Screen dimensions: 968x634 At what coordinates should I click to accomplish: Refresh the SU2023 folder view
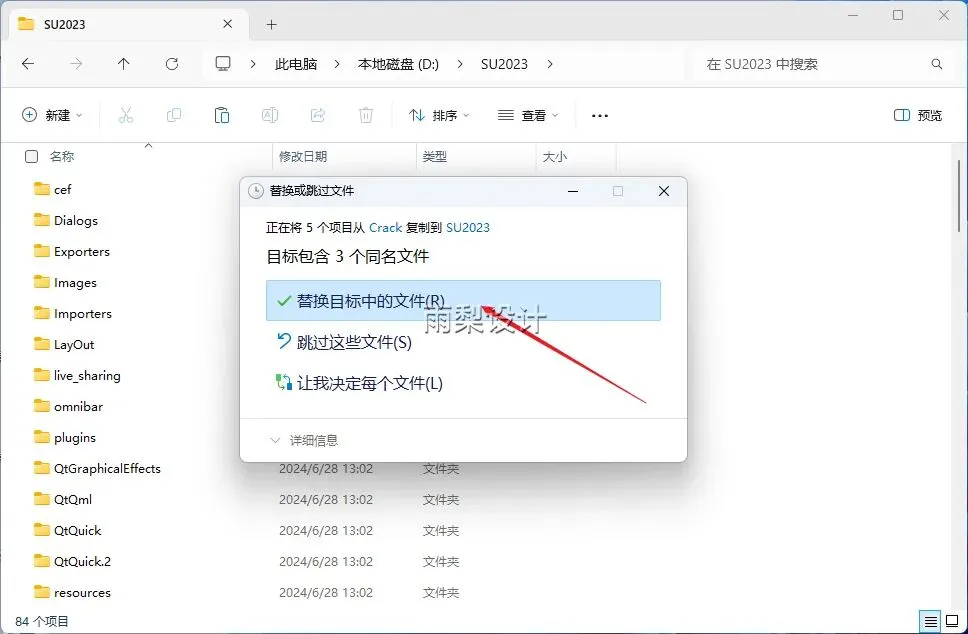point(172,64)
